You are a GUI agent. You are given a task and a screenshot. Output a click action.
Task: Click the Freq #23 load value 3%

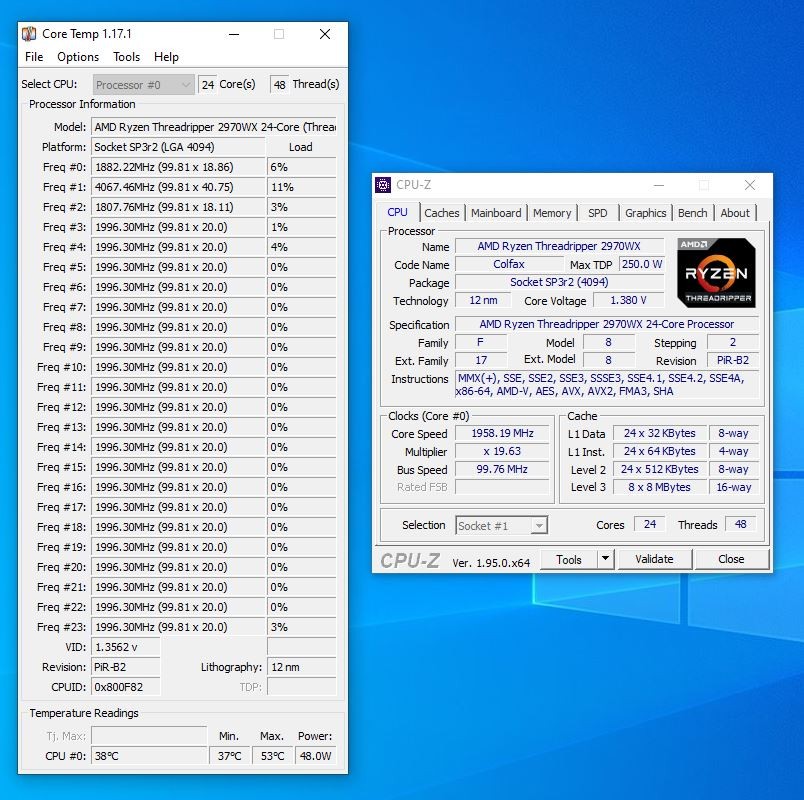point(302,627)
